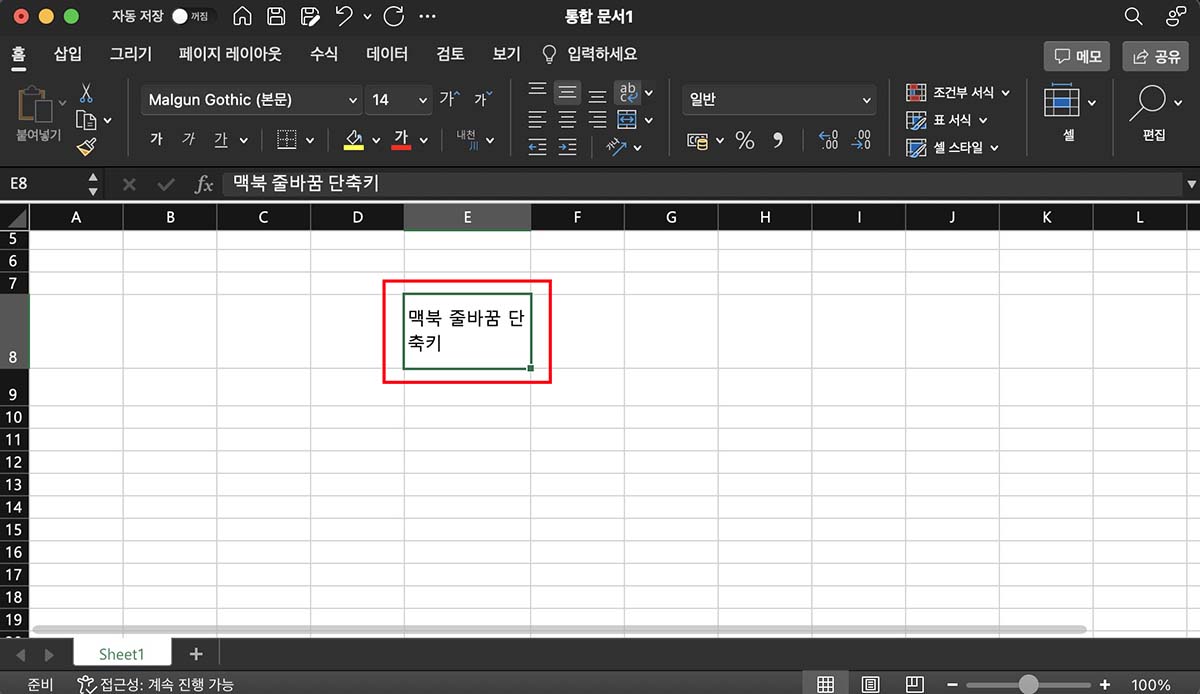Screen dimensions: 1200x694
Task: Apply the accounting currency format icon
Action: coord(699,141)
